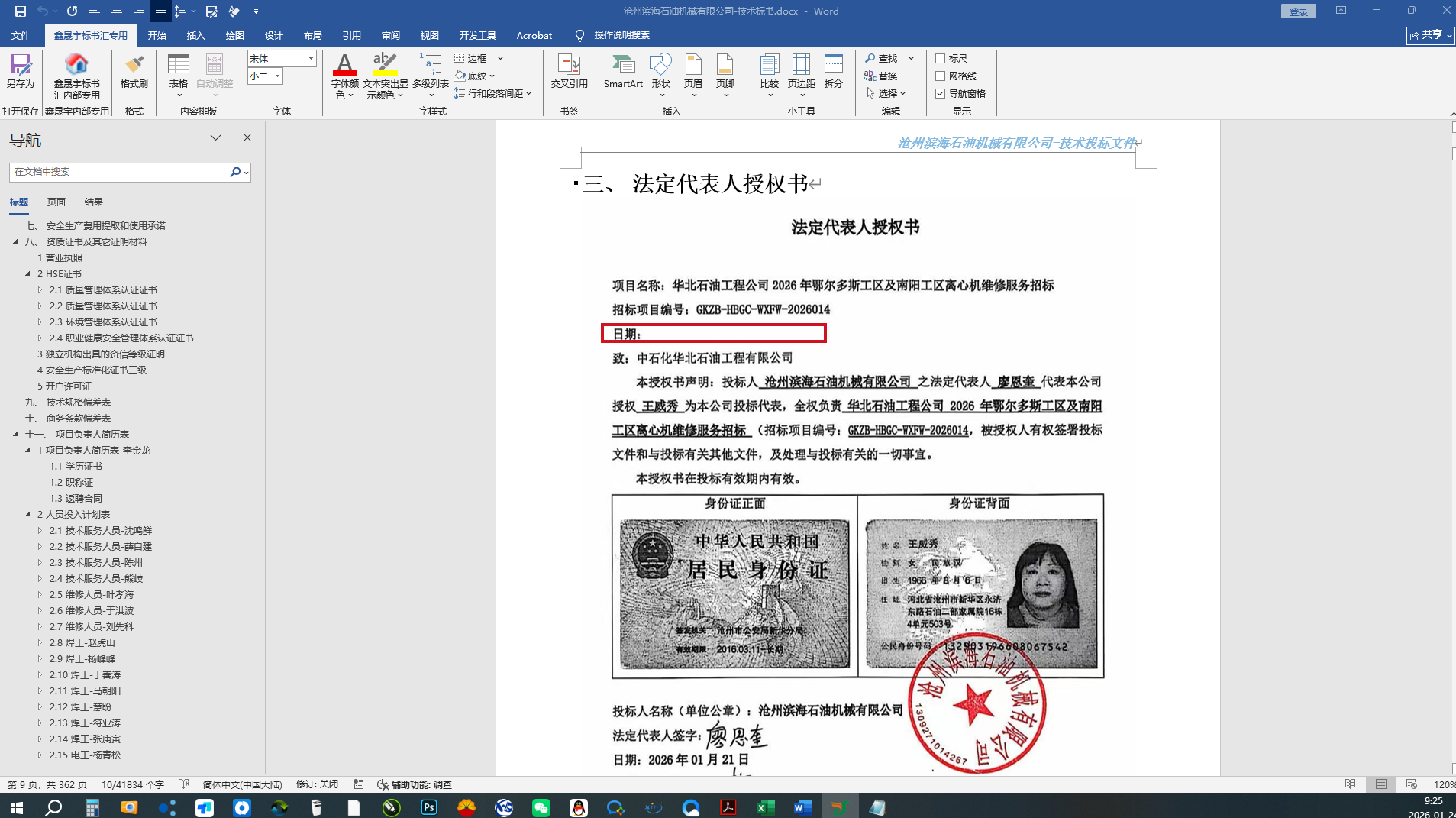Save the document from the quick access toolbar
Screen dimensions: 1456x818
21,11
